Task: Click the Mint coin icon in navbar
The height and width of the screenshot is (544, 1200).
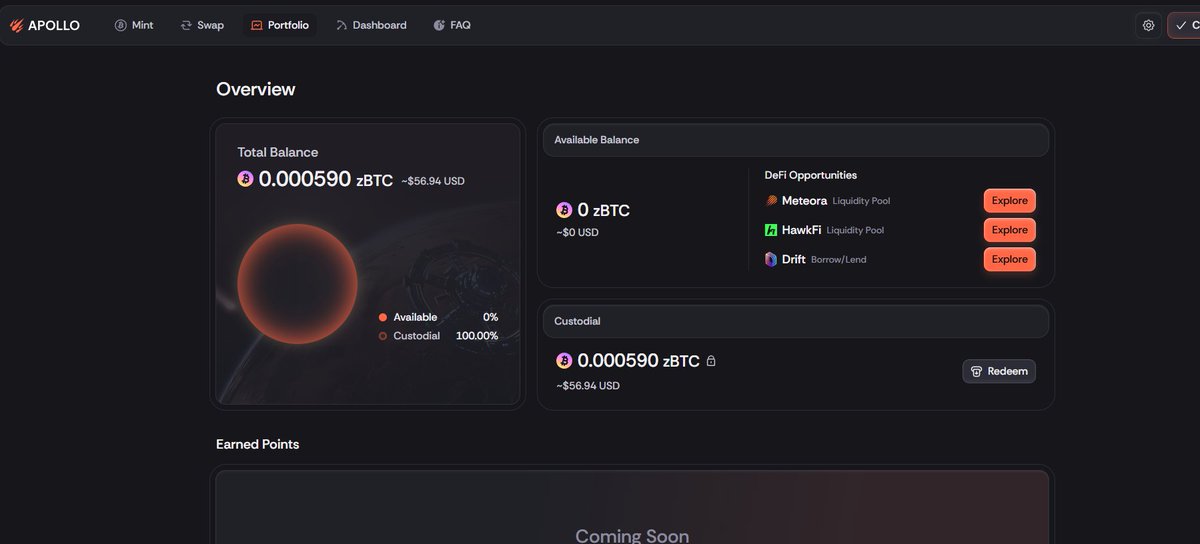Action: click(x=121, y=25)
